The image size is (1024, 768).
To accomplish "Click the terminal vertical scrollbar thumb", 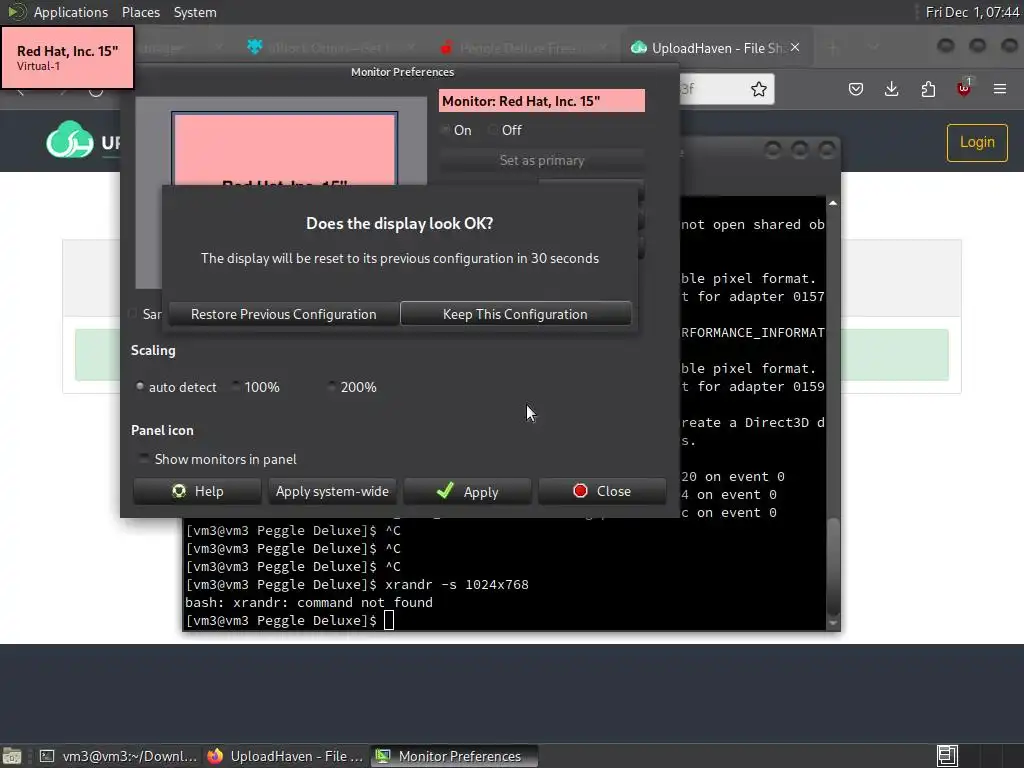I will tap(833, 566).
